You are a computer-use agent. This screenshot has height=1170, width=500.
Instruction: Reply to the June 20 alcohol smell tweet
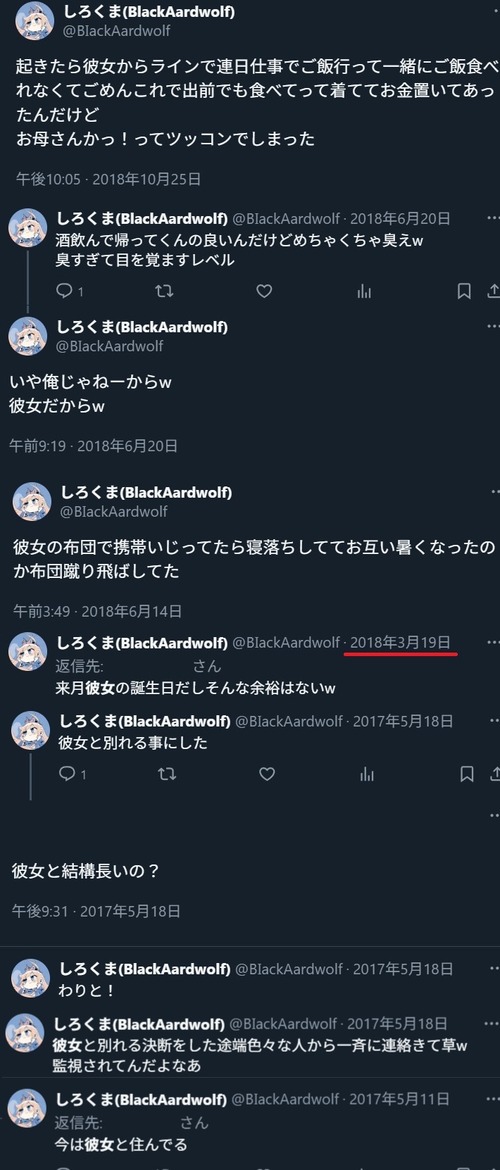[66, 292]
